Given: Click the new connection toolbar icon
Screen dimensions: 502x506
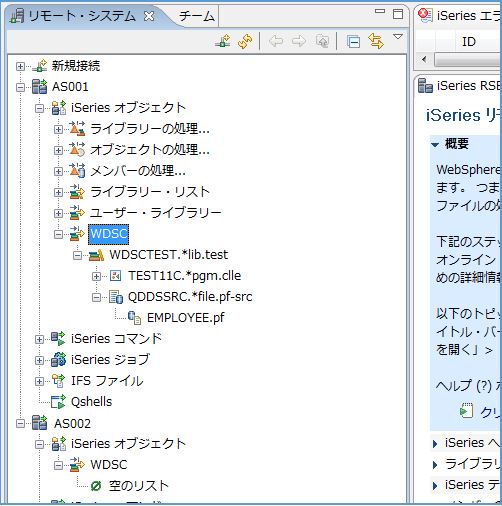Looking at the screenshot, I should [x=223, y=41].
